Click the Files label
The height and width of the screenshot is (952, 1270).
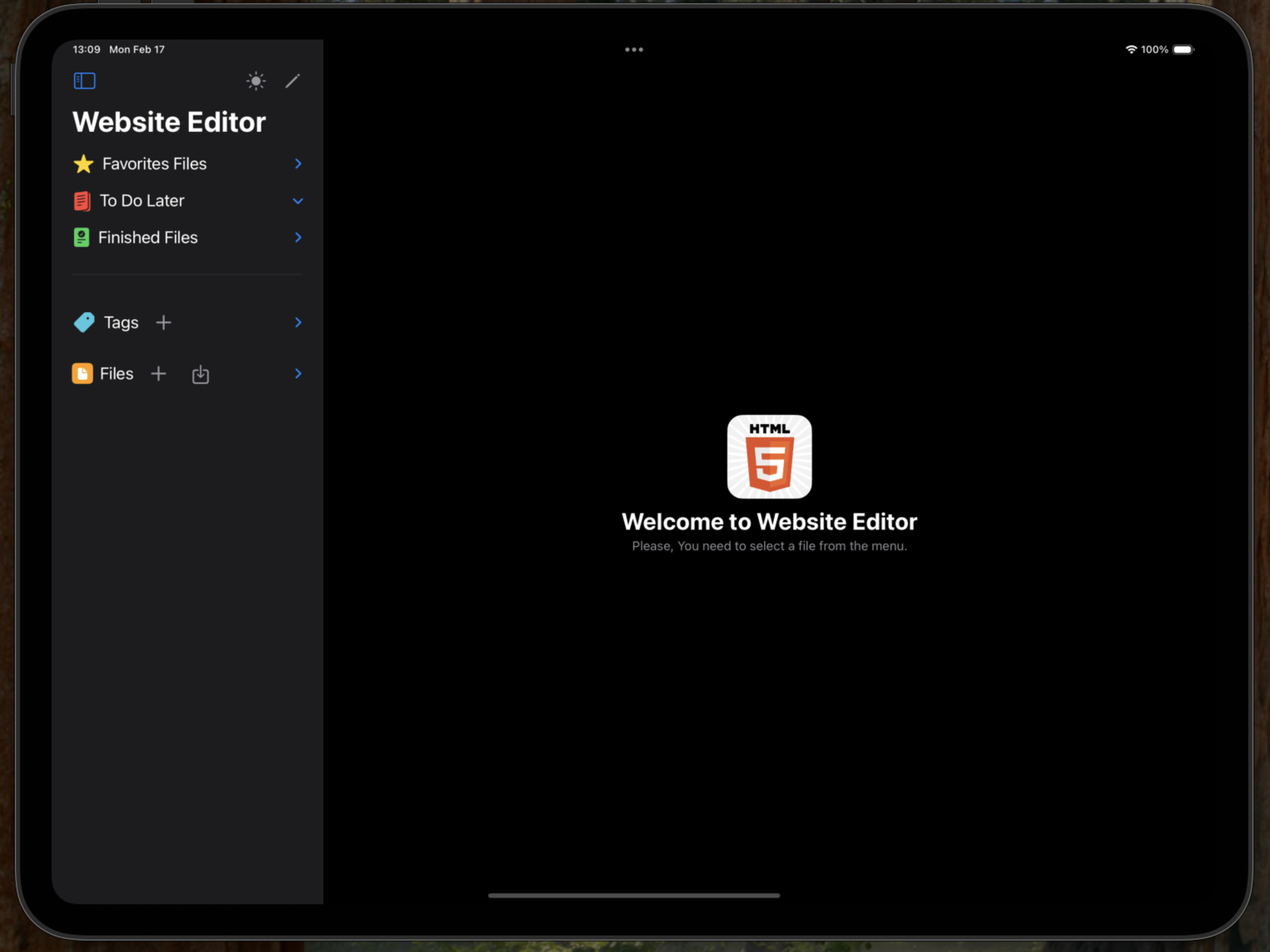pyautogui.click(x=117, y=374)
